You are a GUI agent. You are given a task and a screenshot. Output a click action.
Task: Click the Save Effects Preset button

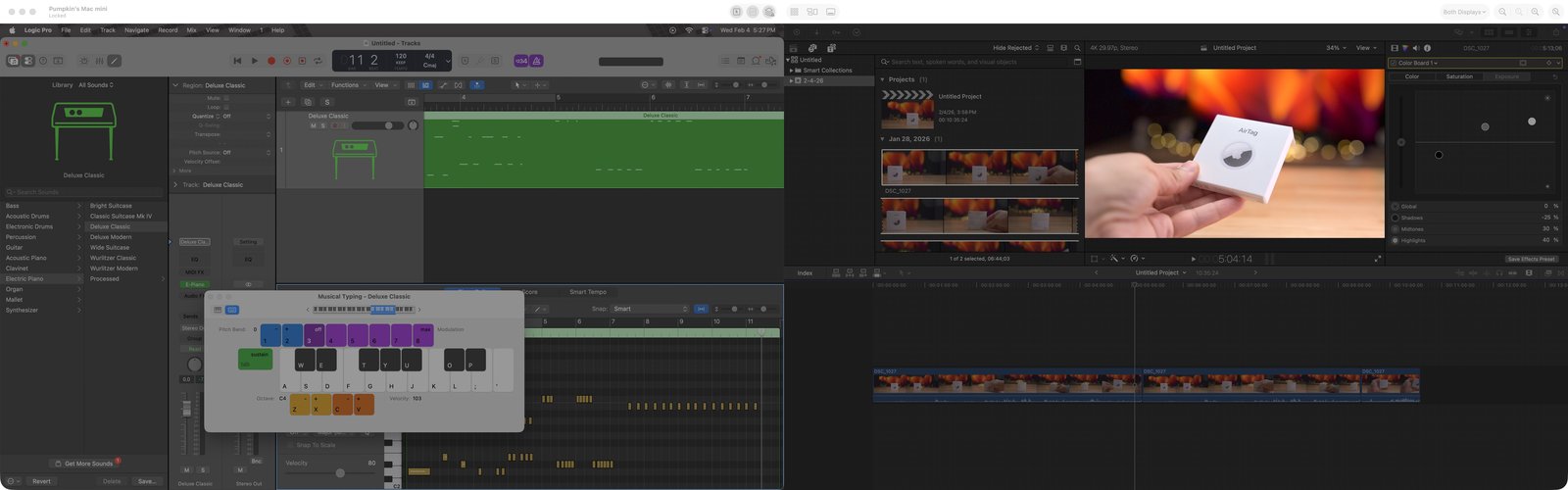tap(1531, 259)
